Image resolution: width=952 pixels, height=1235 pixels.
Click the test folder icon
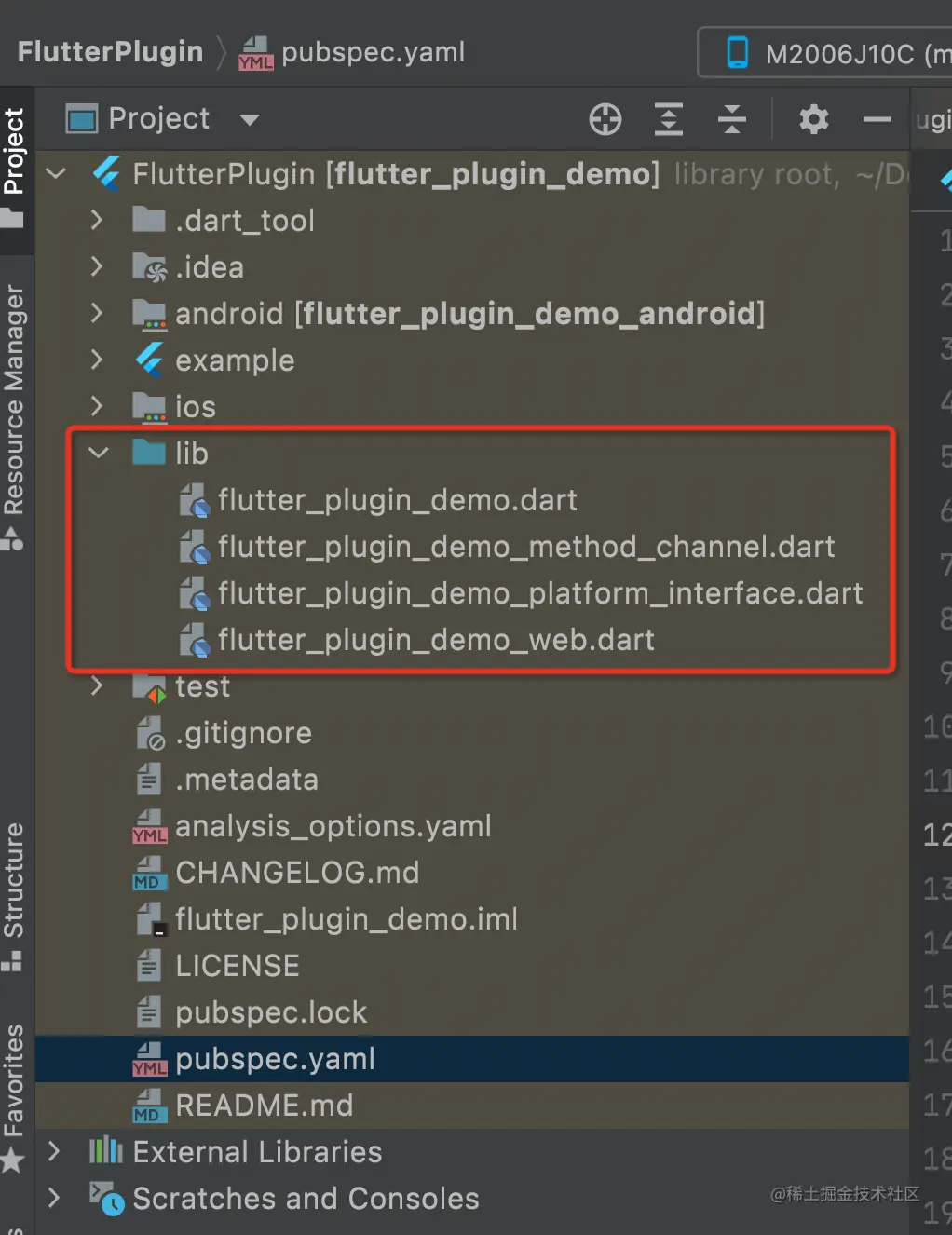pyautogui.click(x=149, y=687)
